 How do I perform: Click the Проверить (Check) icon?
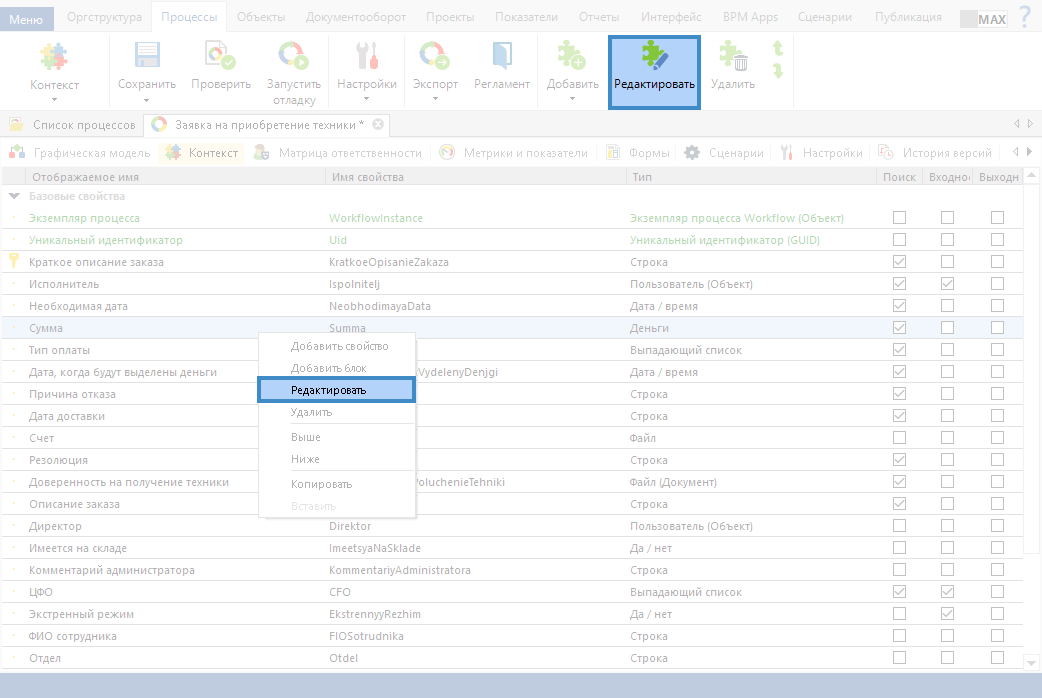220,56
